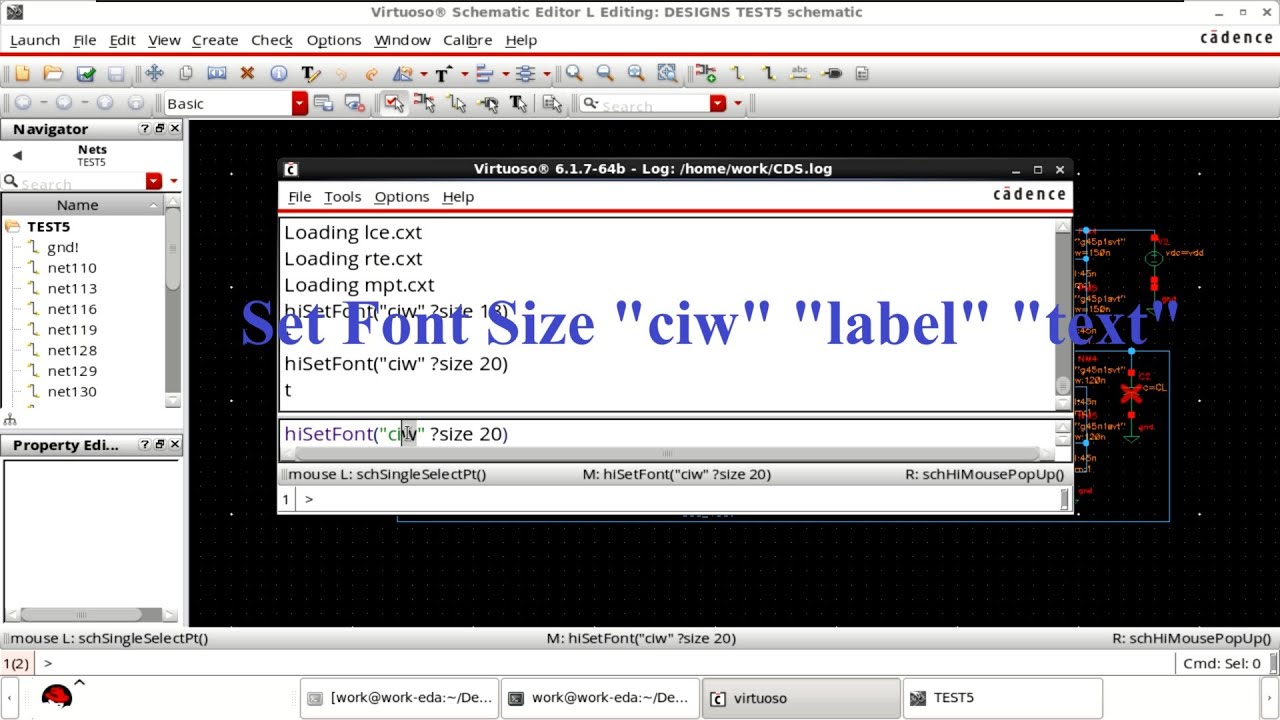Open object properties info icon
Screen dimensions: 1280x720
(x=278, y=73)
